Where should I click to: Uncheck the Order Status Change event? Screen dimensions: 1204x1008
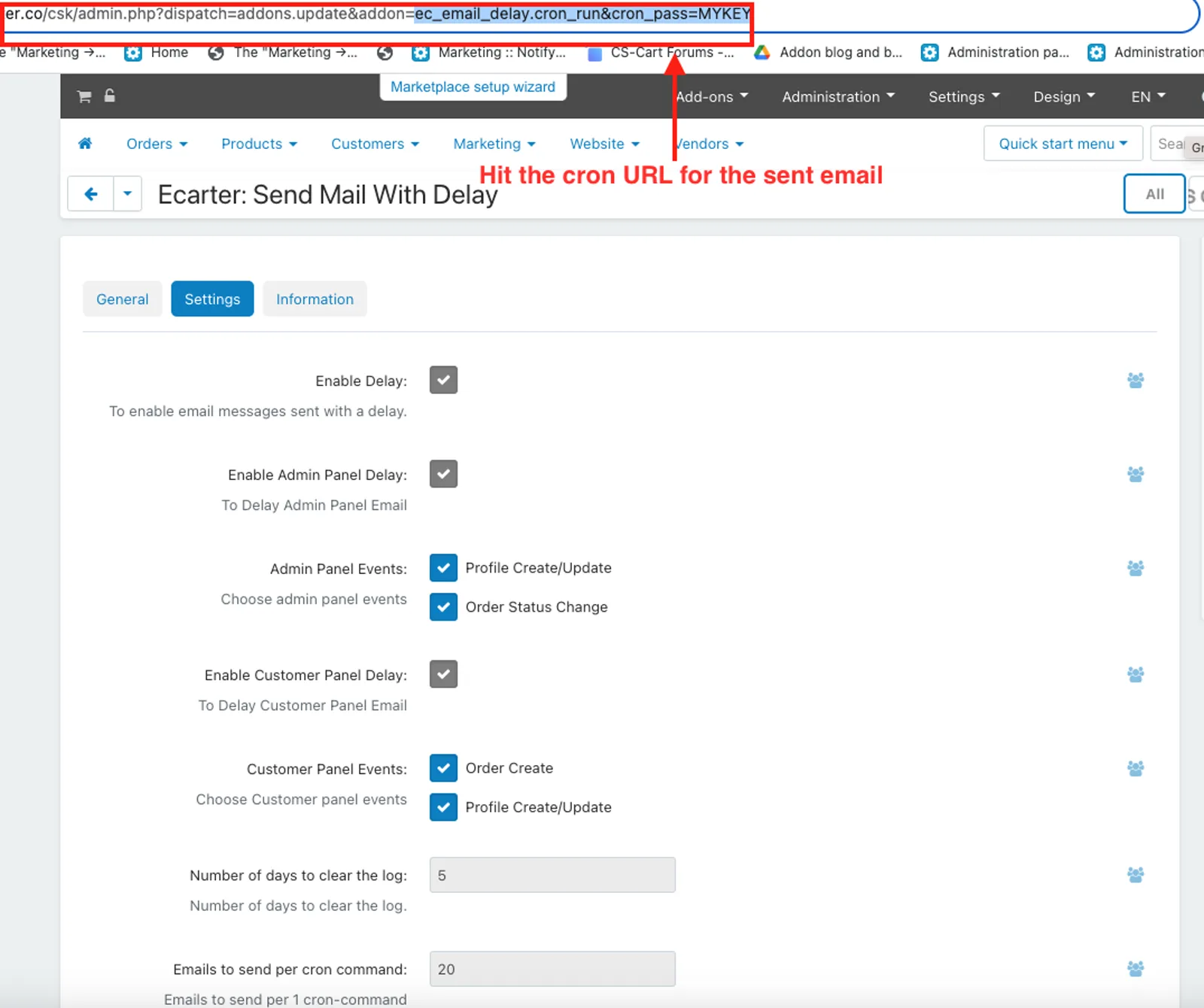click(x=443, y=607)
